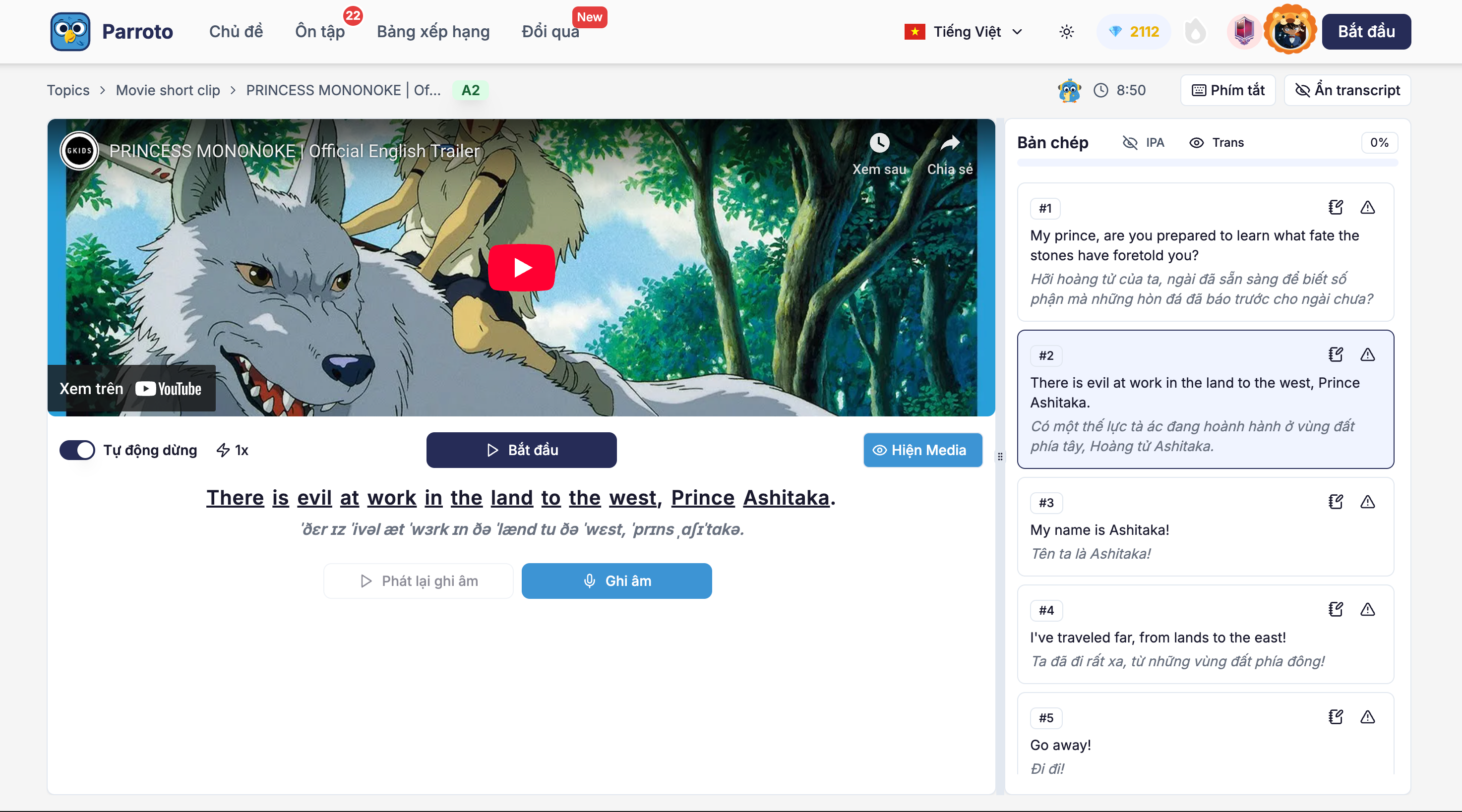Click the word 'evil' in sentence
Viewport: 1462px width, 812px height.
click(x=314, y=498)
